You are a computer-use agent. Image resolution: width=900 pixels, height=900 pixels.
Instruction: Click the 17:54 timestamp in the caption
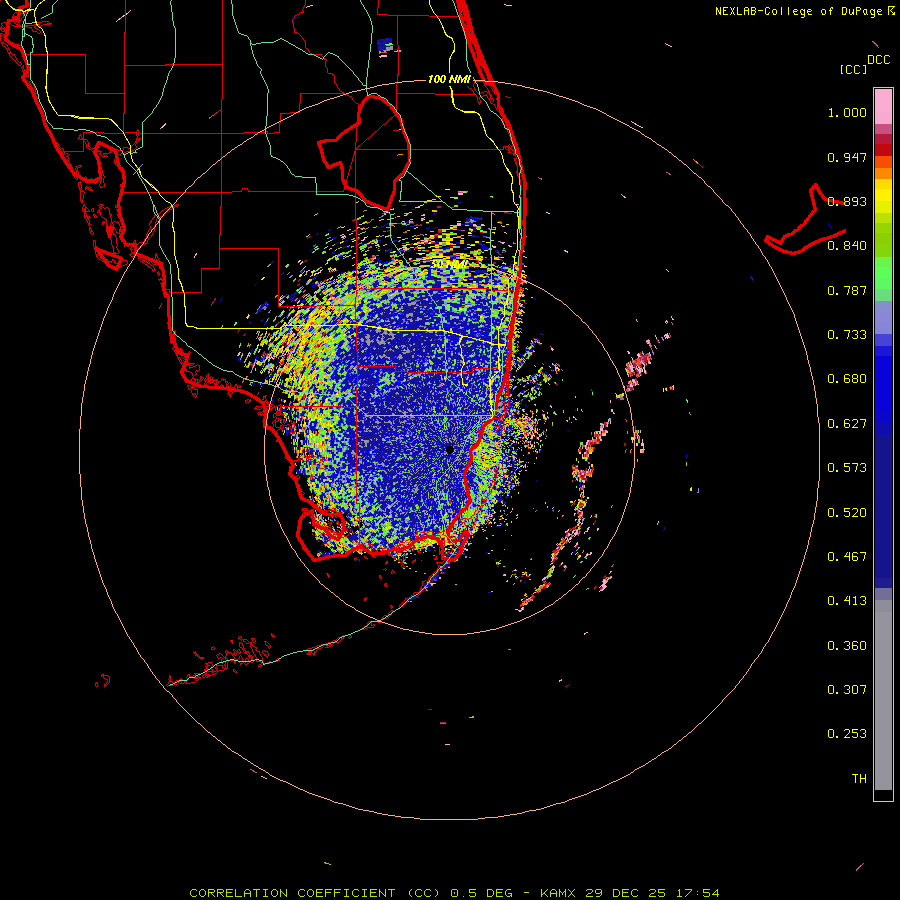coord(697,893)
